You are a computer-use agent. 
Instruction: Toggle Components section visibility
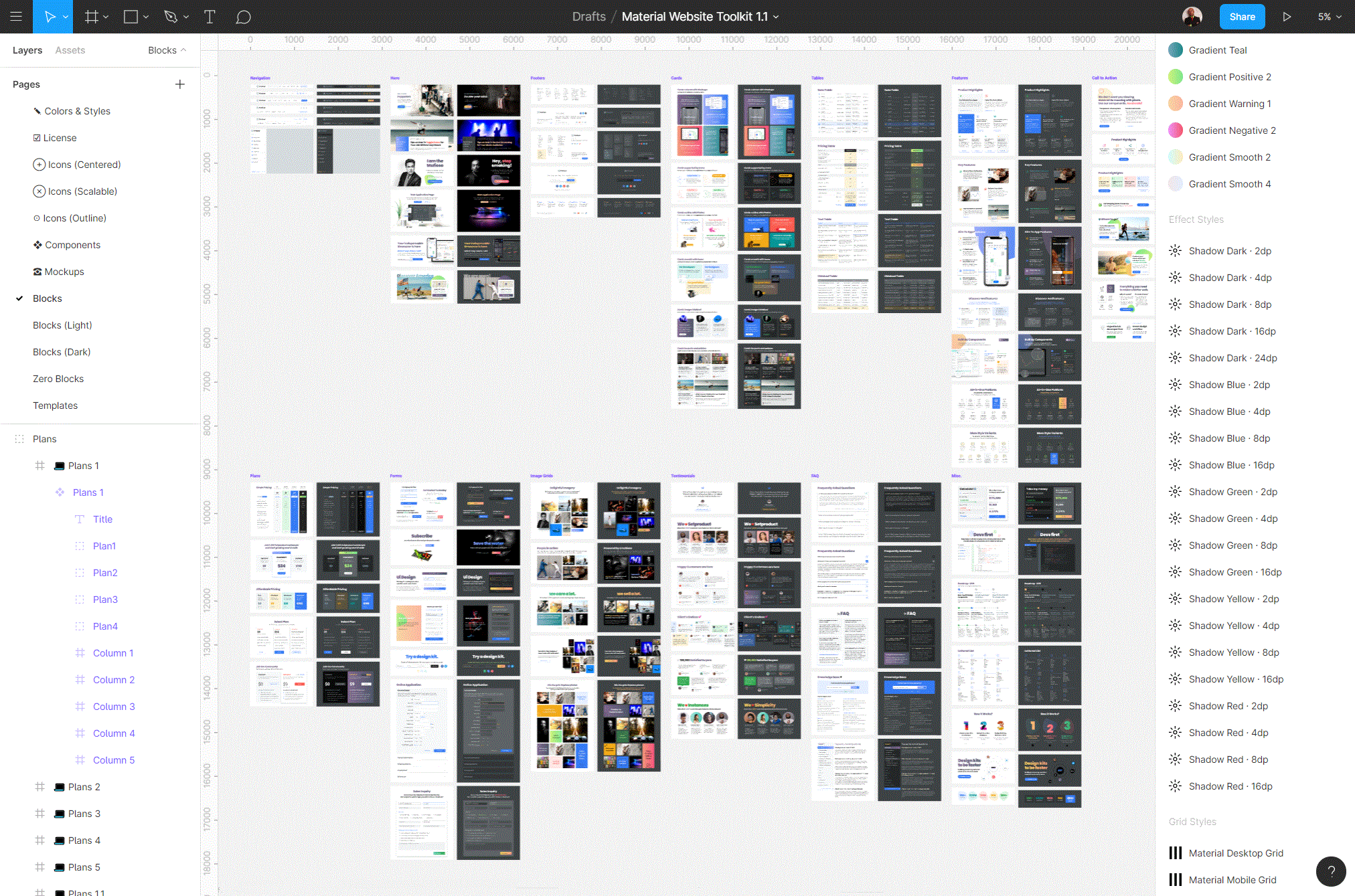[x=73, y=244]
